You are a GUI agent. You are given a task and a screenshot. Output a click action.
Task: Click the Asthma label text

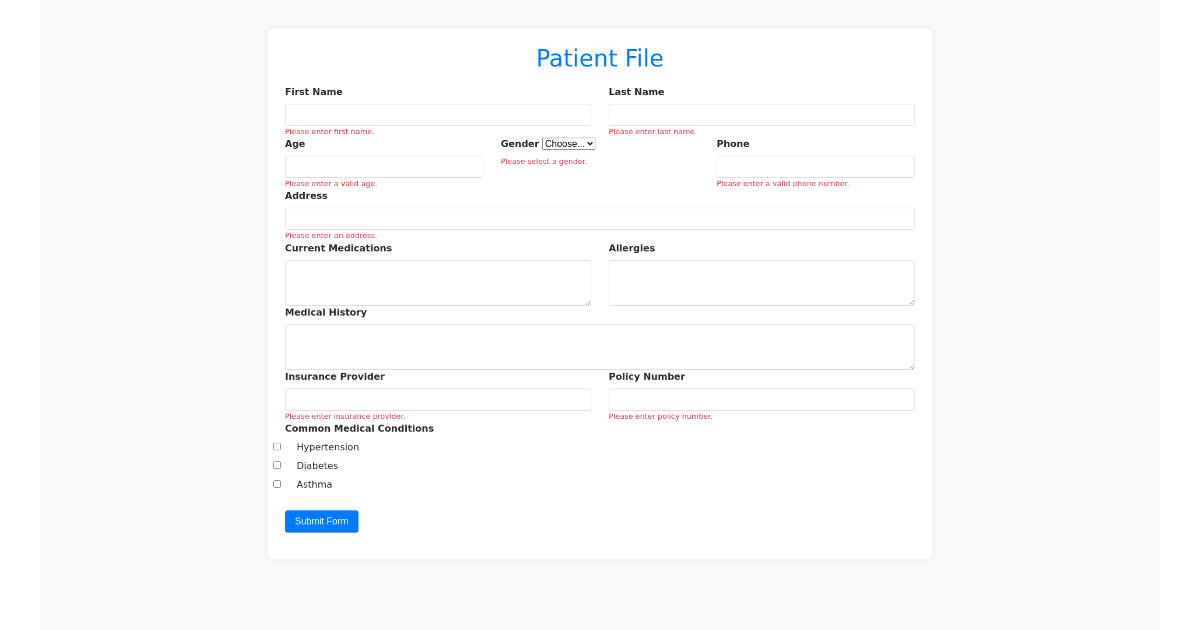click(x=315, y=485)
